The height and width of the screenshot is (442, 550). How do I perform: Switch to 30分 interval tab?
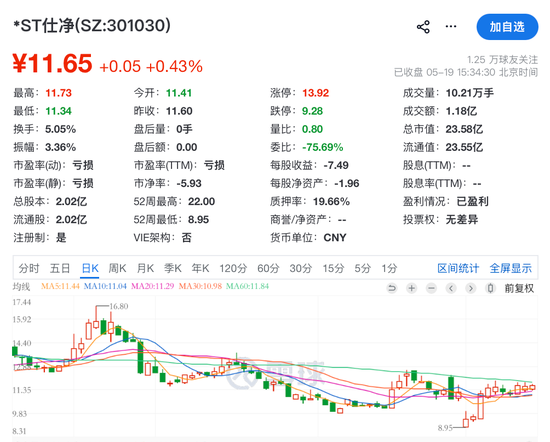301,268
